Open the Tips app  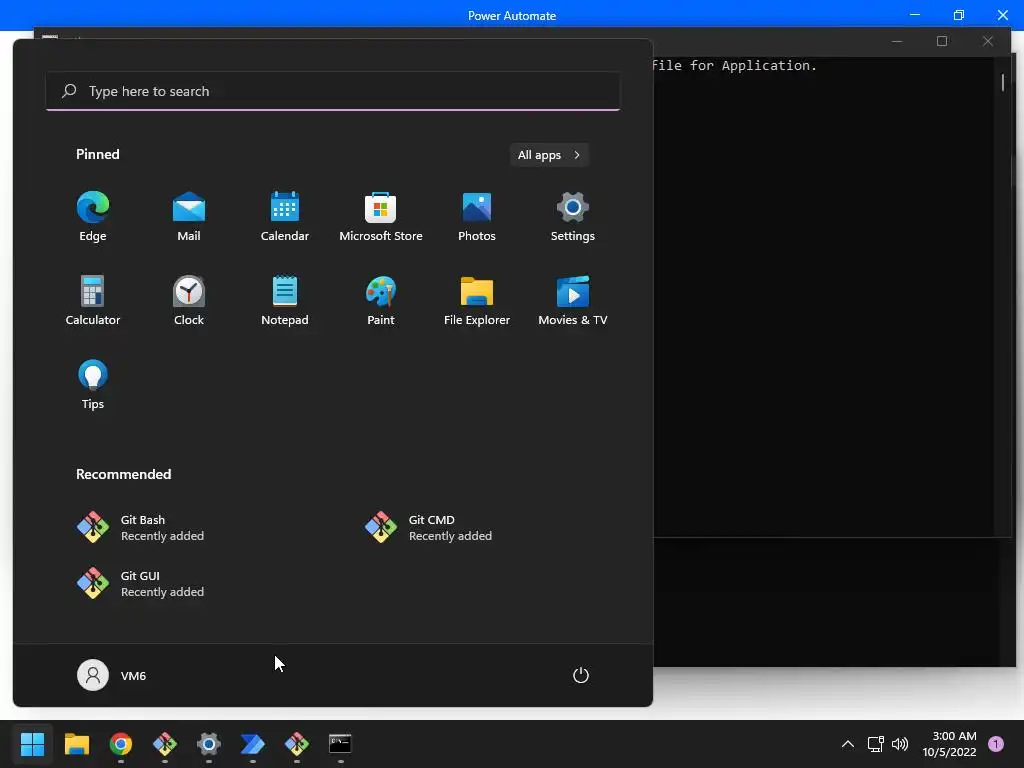tap(93, 385)
